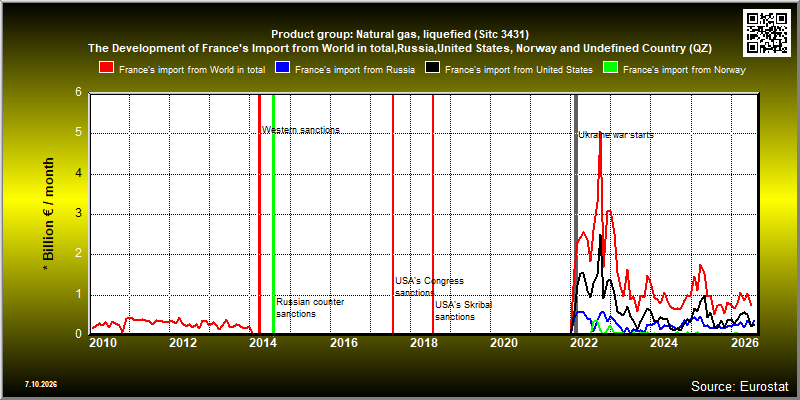Click the y-axis value 6
This screenshot has width=800, height=400.
[x=79, y=93]
